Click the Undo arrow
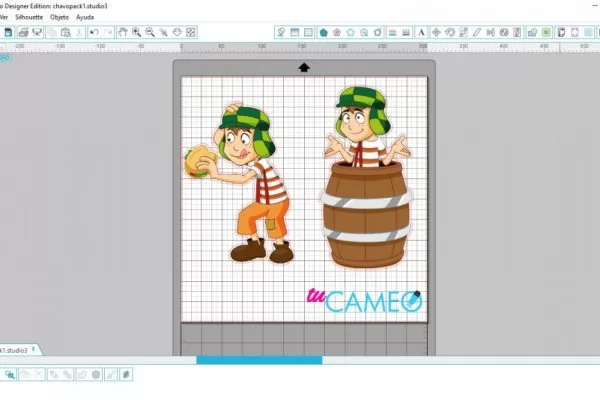 94,32
